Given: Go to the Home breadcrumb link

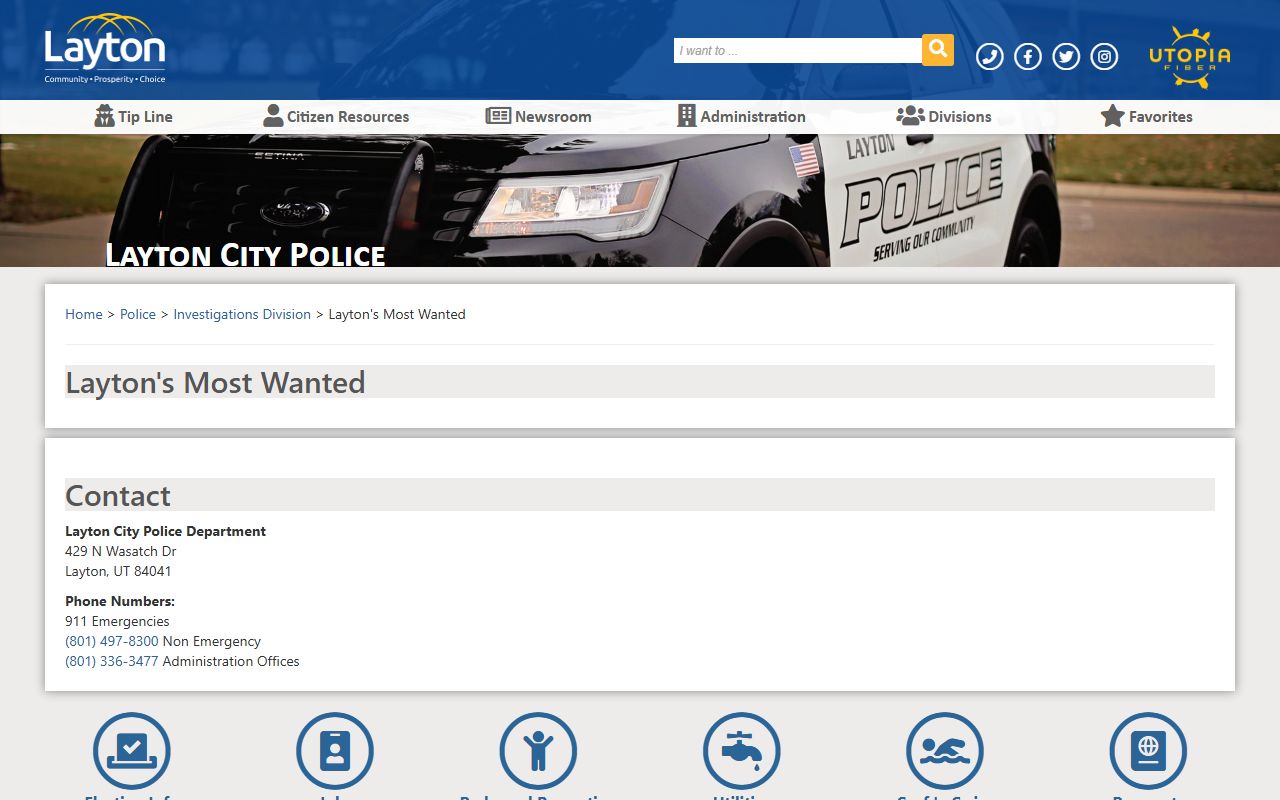Looking at the screenshot, I should click(x=84, y=314).
